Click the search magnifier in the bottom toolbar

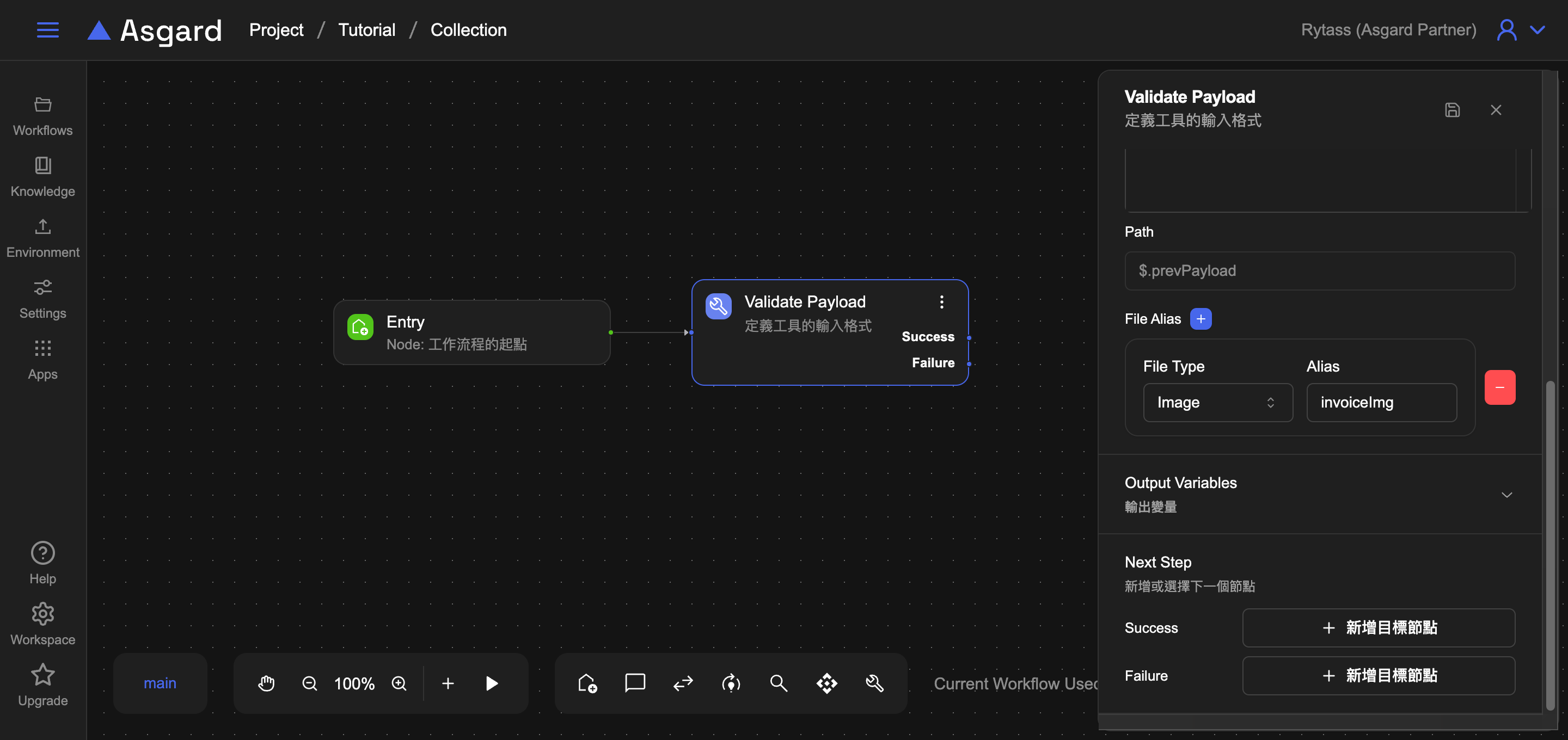click(x=779, y=683)
